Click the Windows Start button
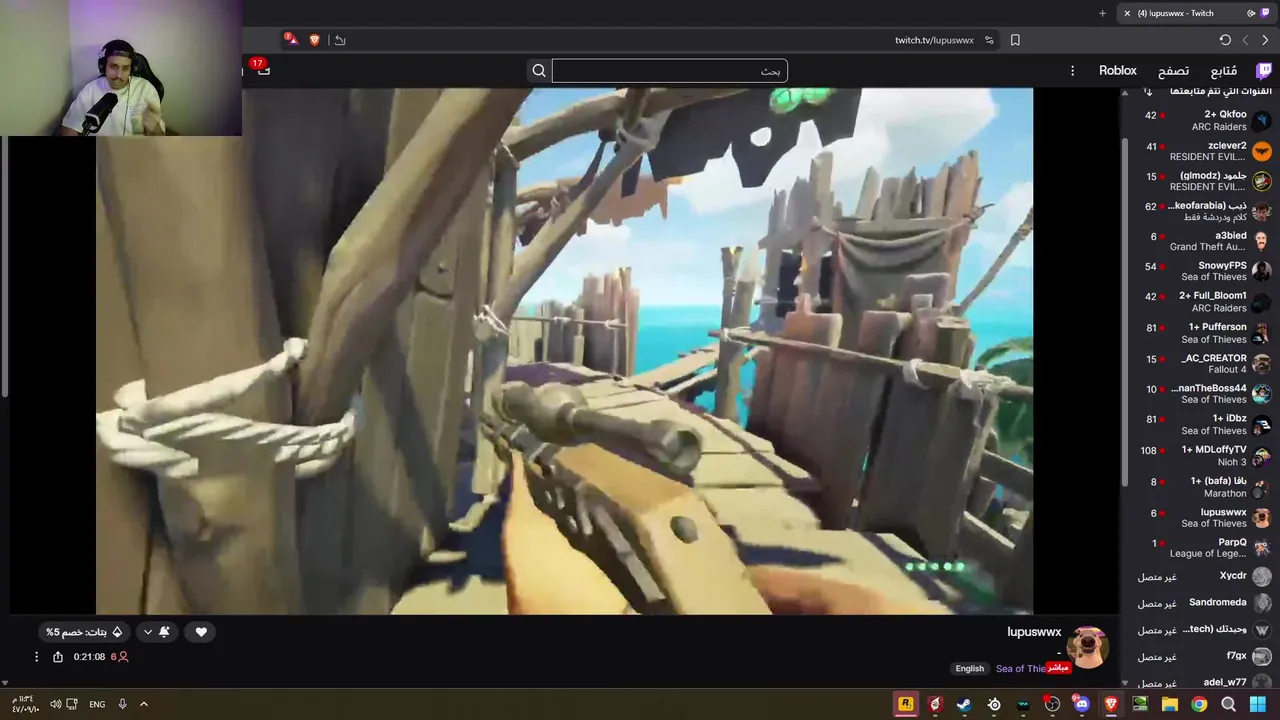This screenshot has height=720, width=1280. pos(1257,704)
